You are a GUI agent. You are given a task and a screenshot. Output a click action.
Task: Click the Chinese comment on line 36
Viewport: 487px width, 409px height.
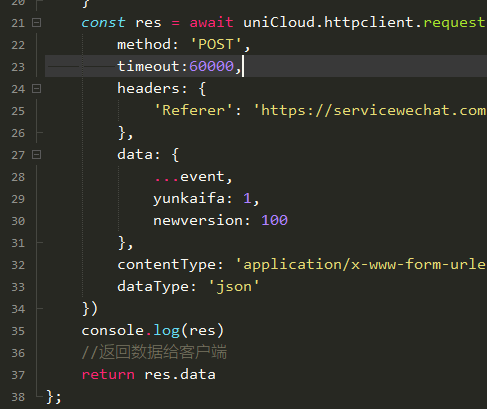[x=154, y=352]
